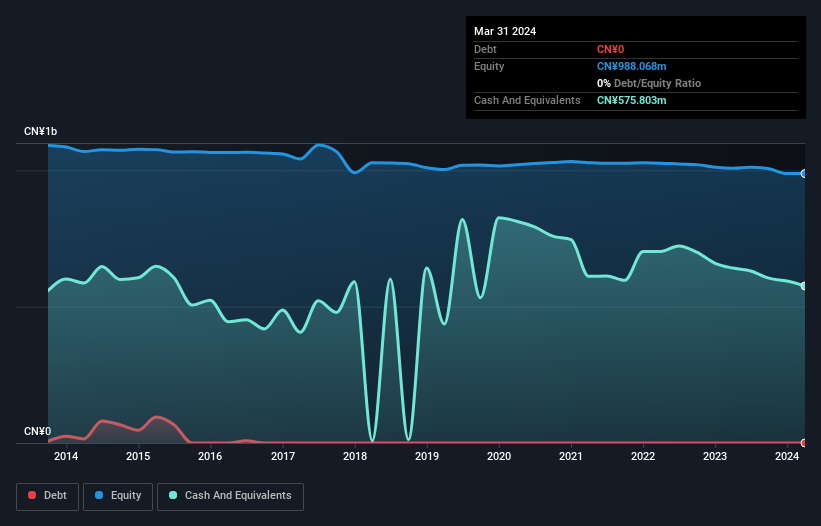Click the 2017 x-axis label
The image size is (821, 526).
click(x=283, y=456)
